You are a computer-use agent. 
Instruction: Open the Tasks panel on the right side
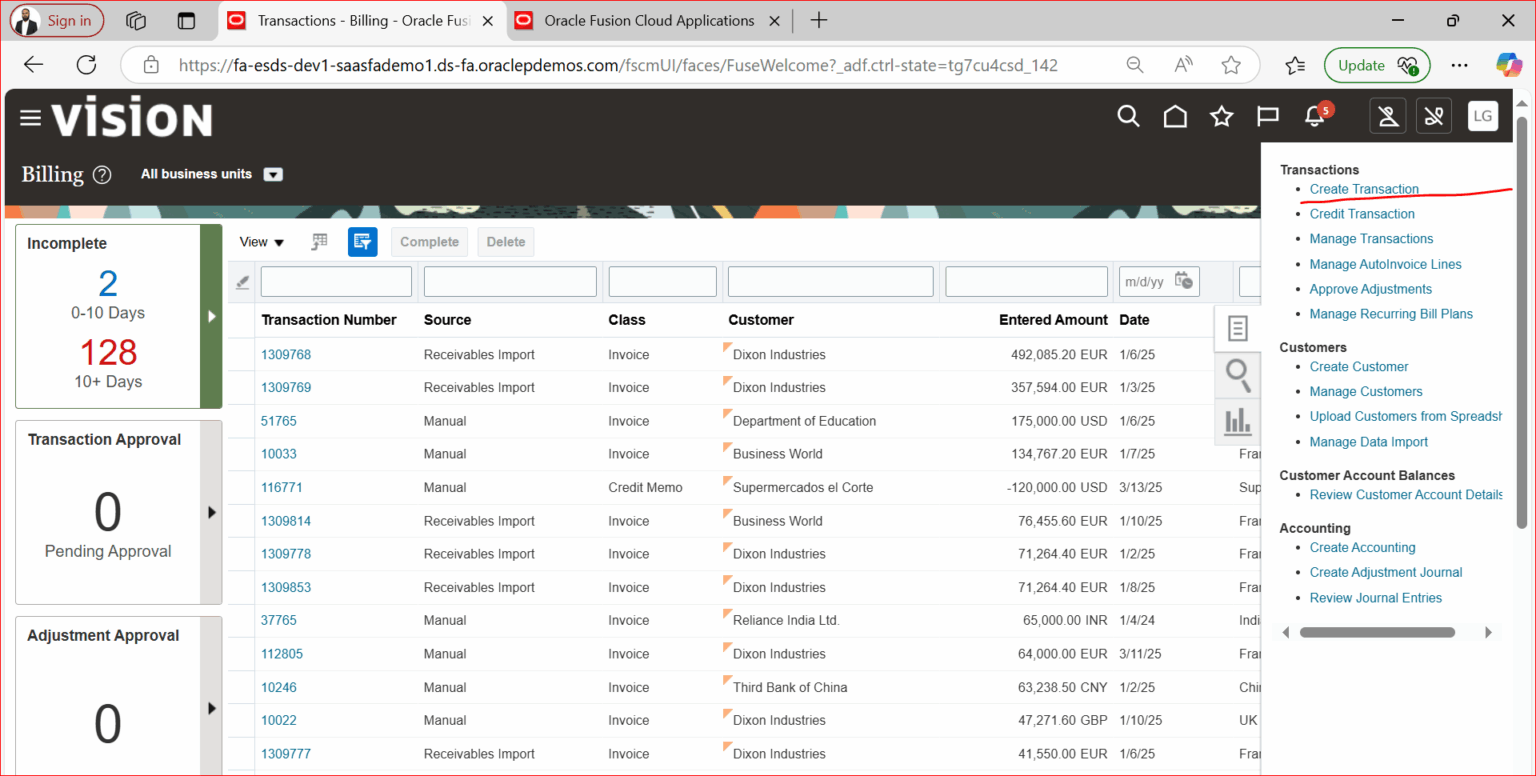[x=1238, y=328]
